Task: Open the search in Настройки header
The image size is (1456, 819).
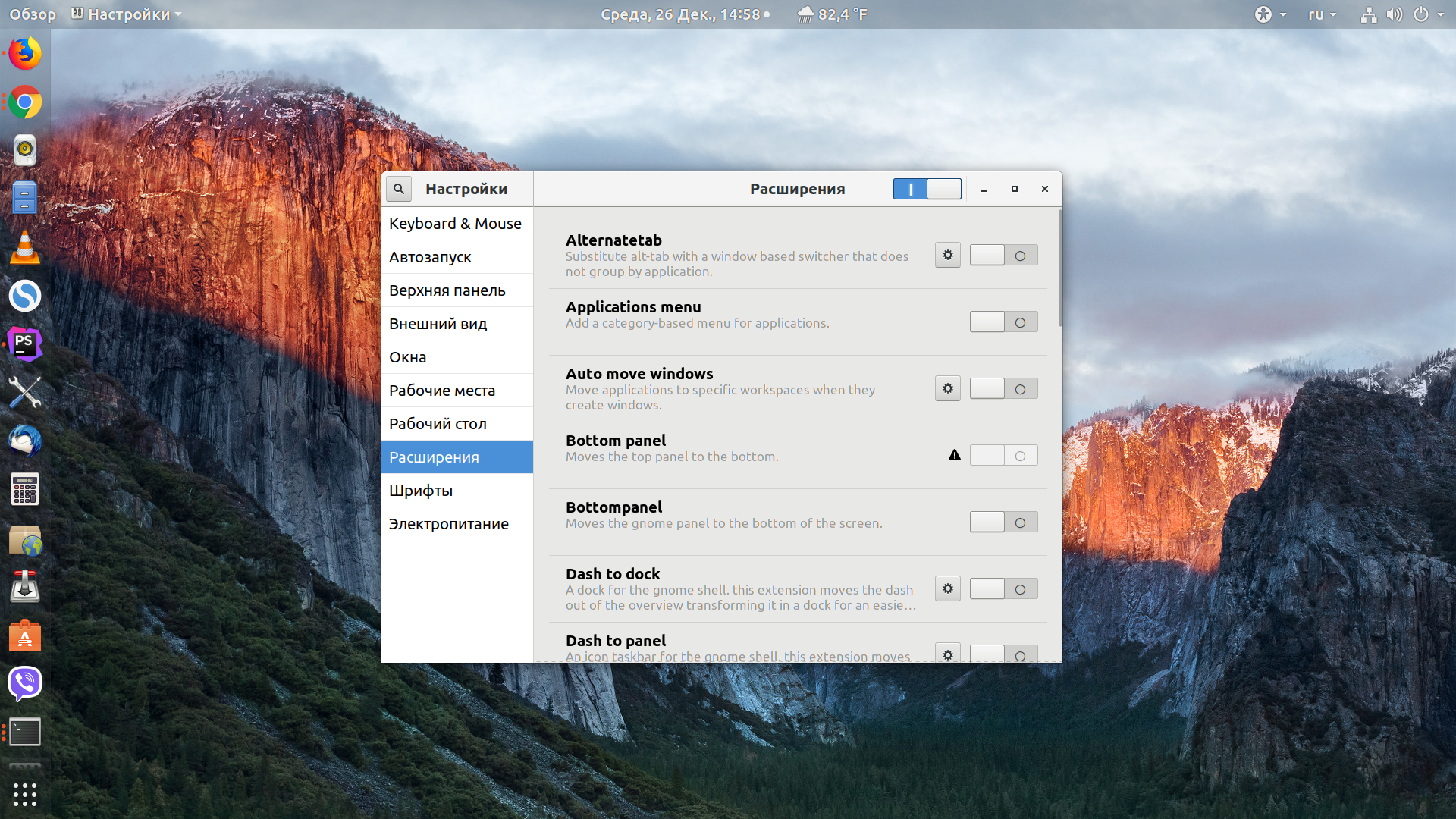Action: click(398, 189)
